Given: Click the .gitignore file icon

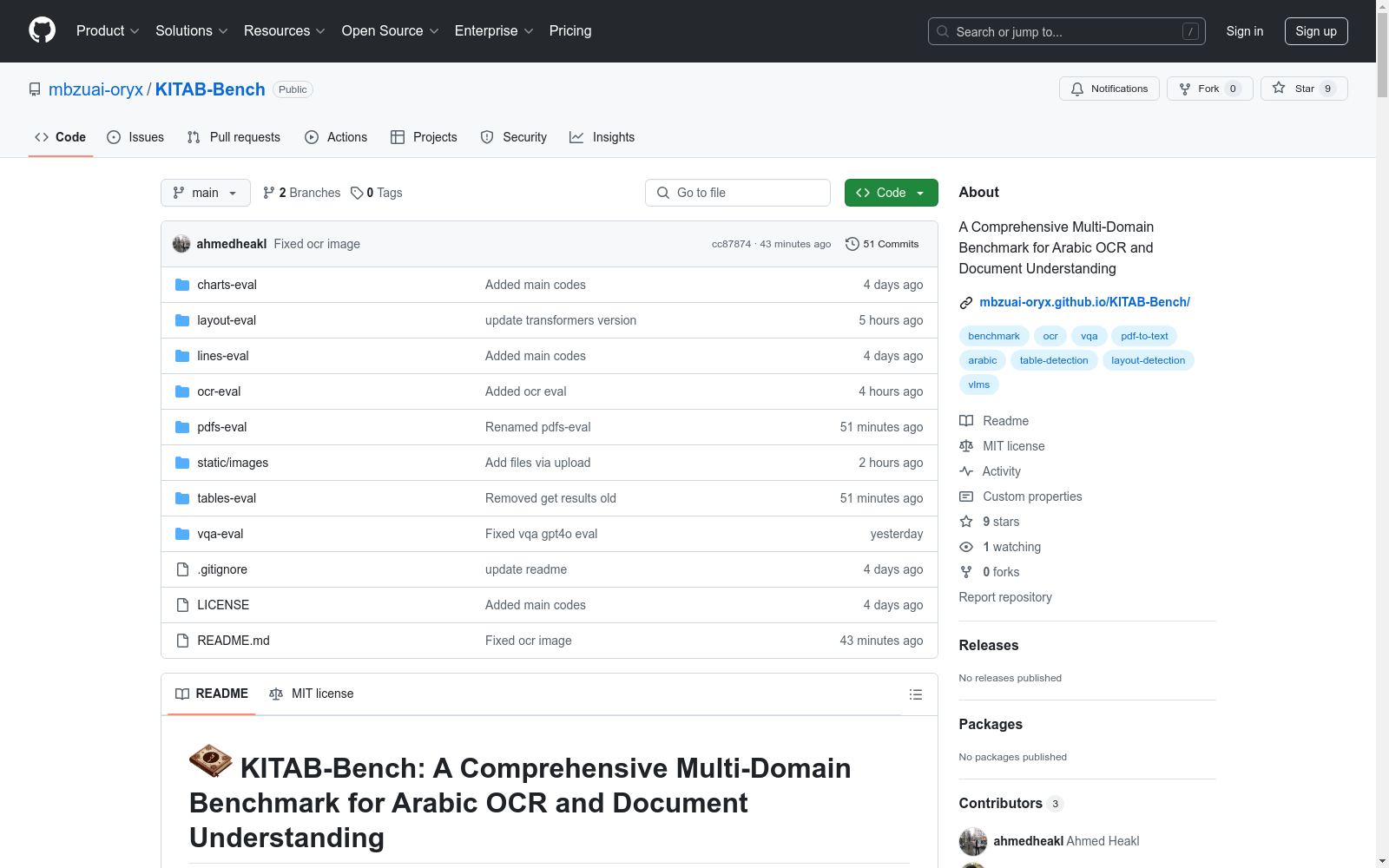Looking at the screenshot, I should (182, 569).
